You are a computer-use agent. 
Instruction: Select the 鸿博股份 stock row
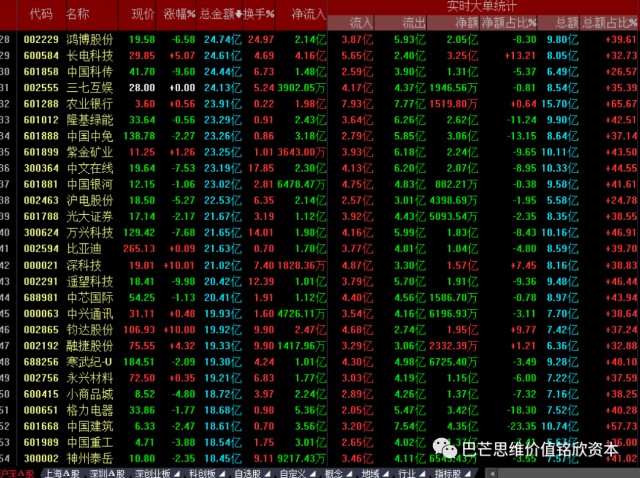pyautogui.click(x=320, y=40)
